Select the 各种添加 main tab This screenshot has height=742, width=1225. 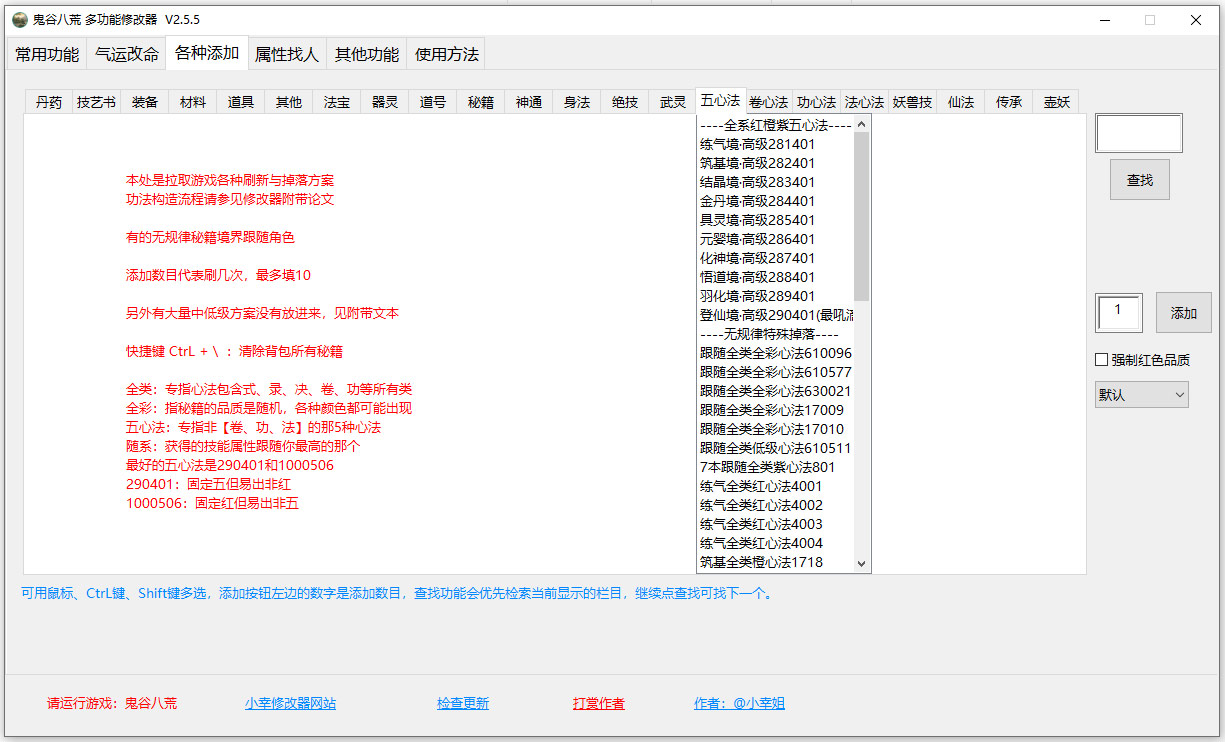[x=207, y=53]
